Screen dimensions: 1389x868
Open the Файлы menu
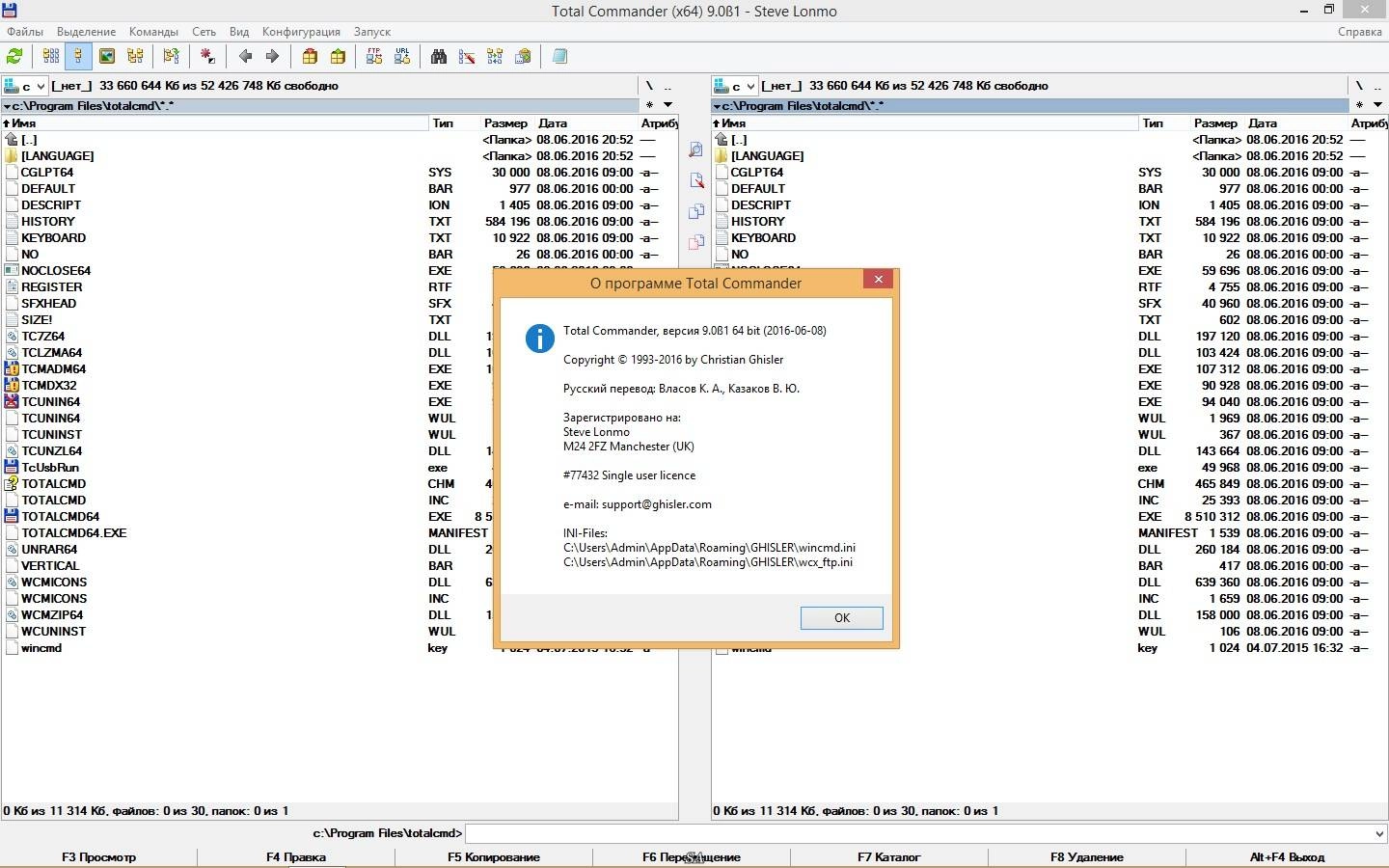(x=25, y=31)
